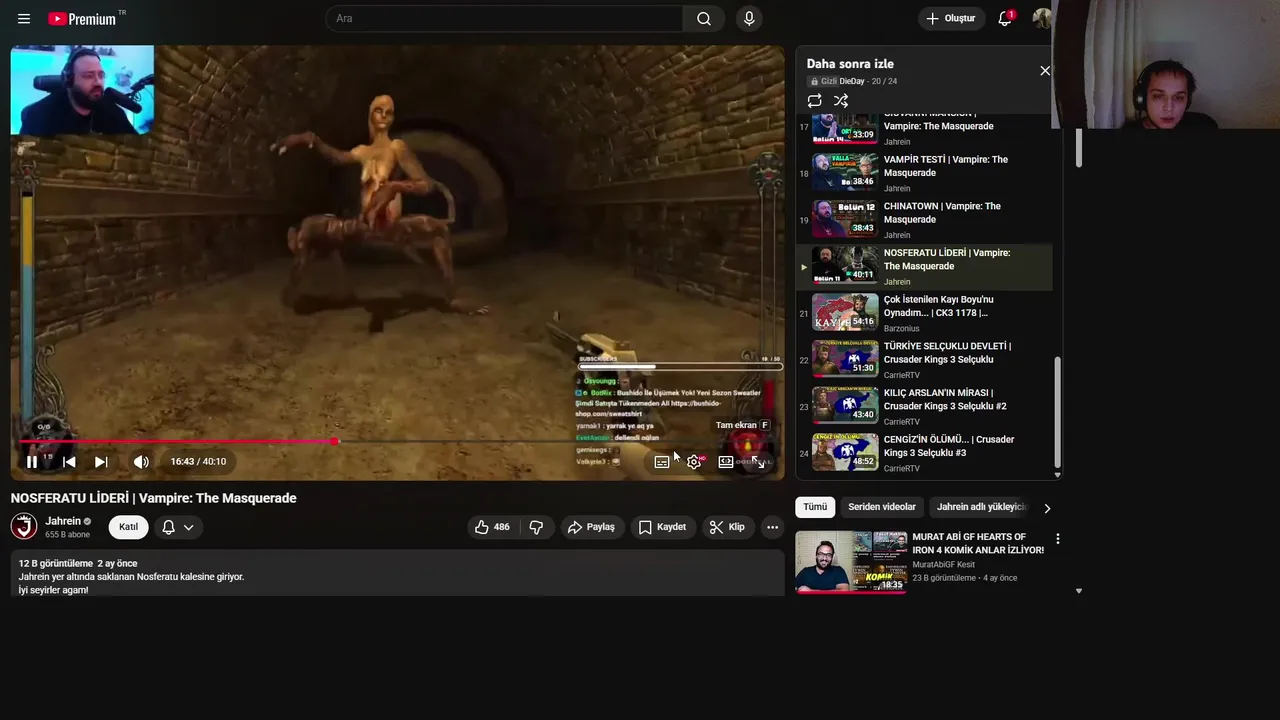Click '655 B abone' subscriber count
Screen dimensions: 1280x720
[68, 535]
